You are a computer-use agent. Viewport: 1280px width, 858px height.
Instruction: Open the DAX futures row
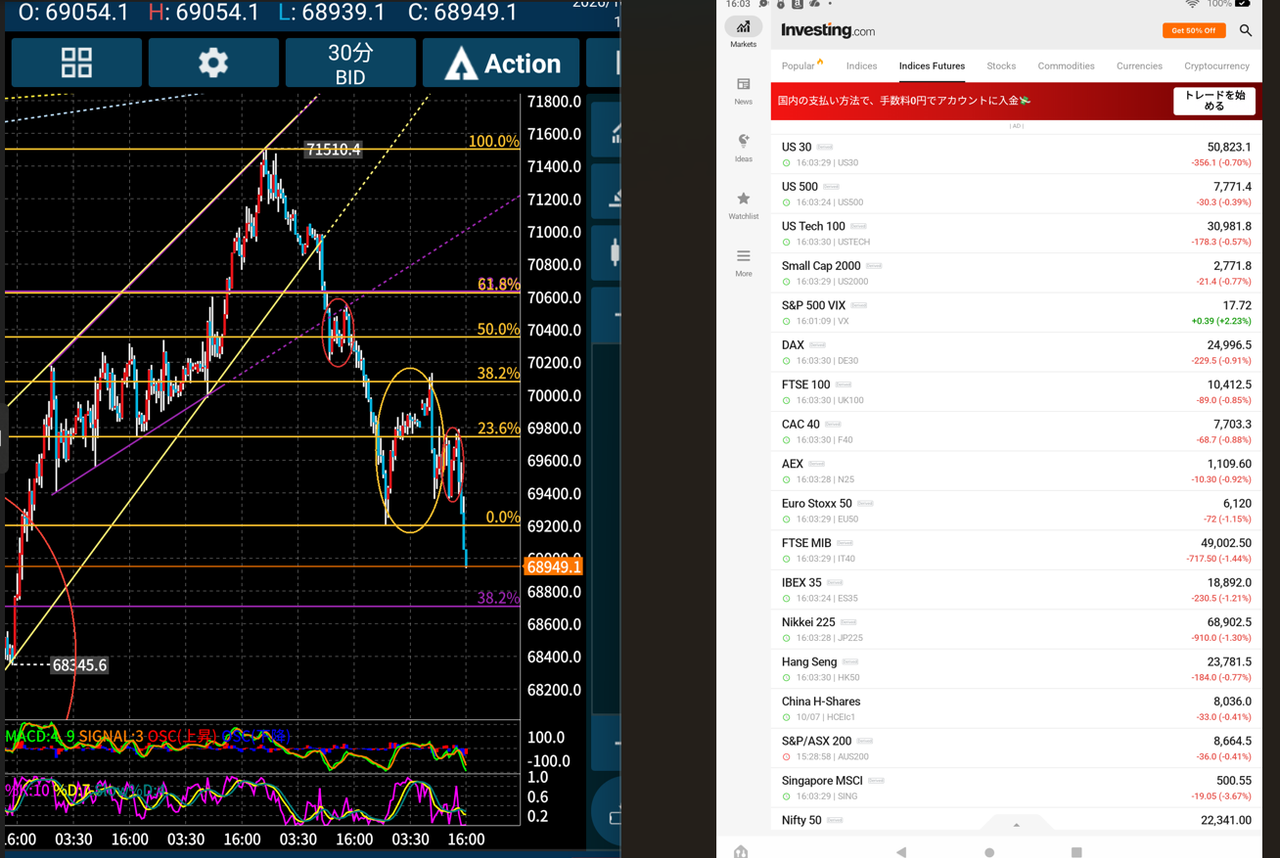(x=1016, y=352)
